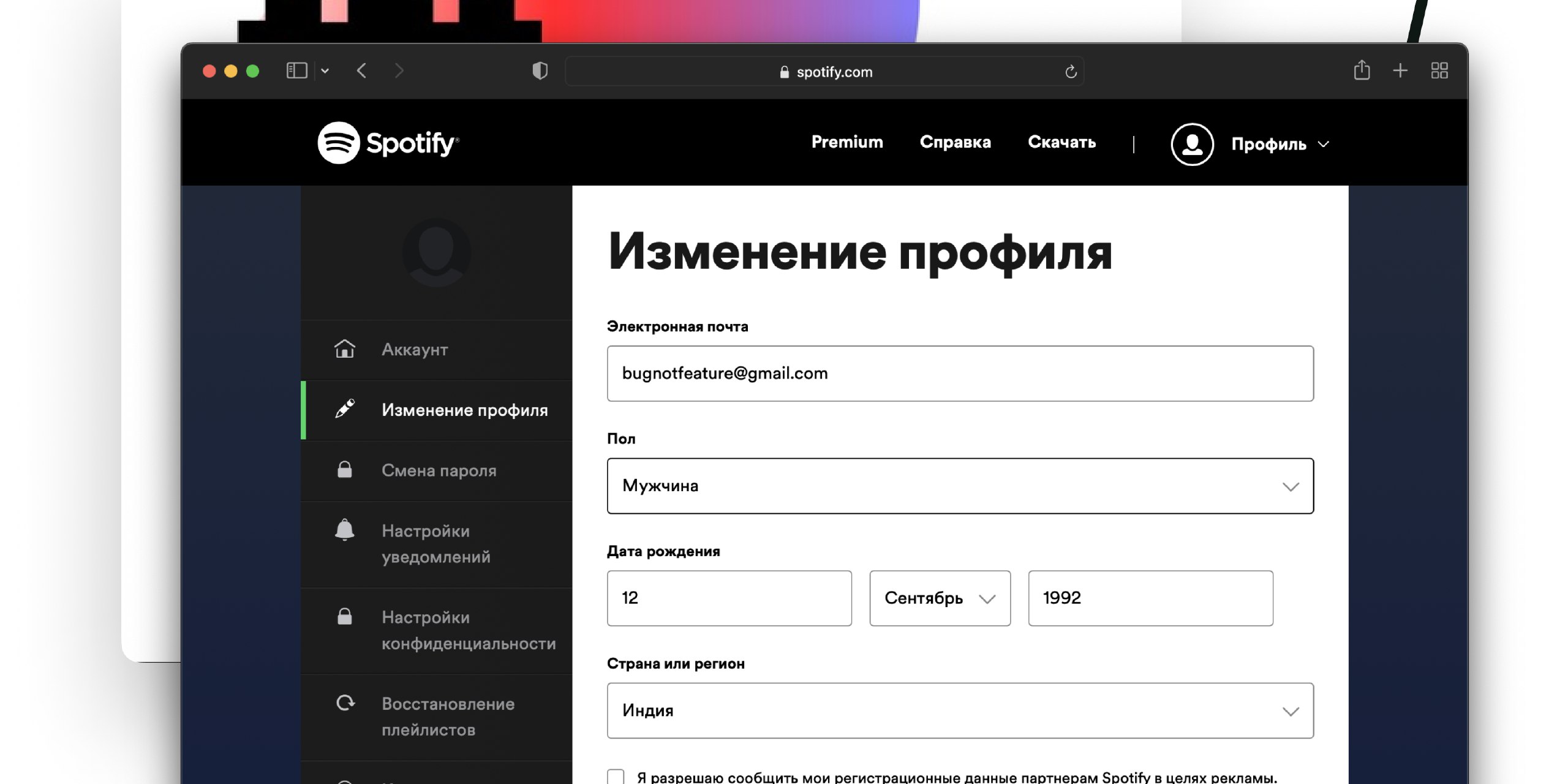Image resolution: width=1568 pixels, height=784 pixels.
Task: Open the Сентябрь month dropdown
Action: pos(940,598)
